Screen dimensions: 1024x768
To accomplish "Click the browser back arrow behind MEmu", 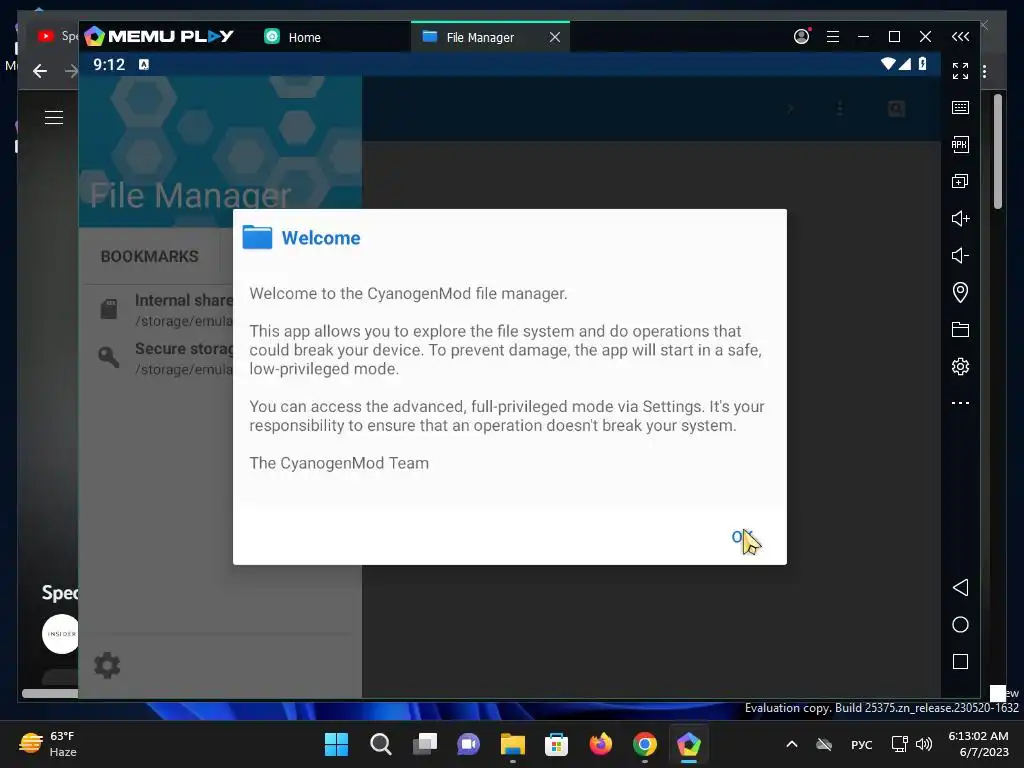I will point(40,71).
